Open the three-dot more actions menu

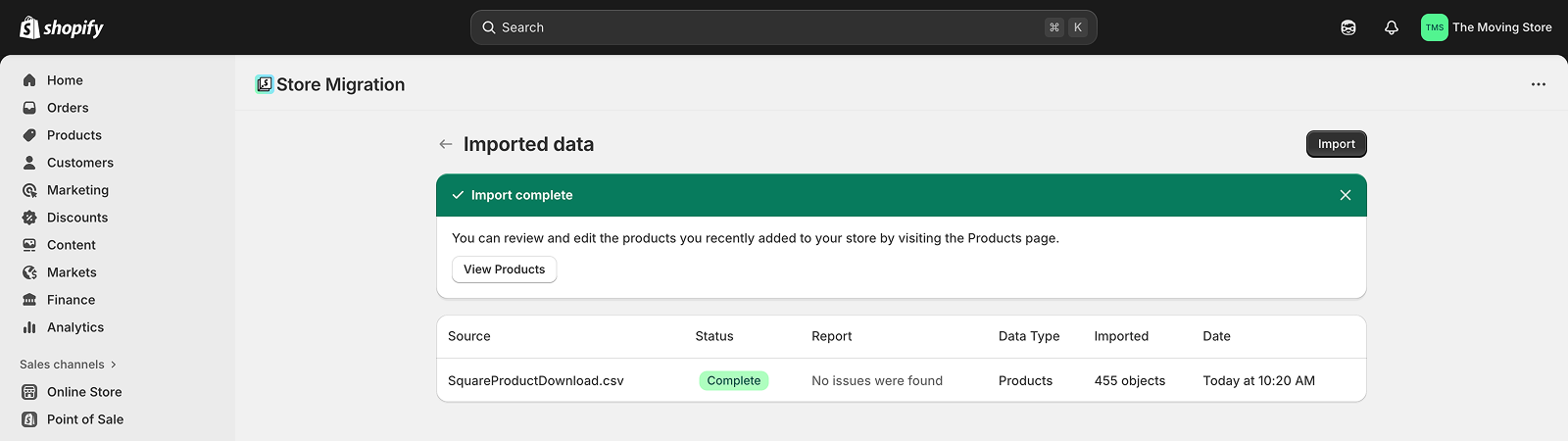coord(1539,84)
